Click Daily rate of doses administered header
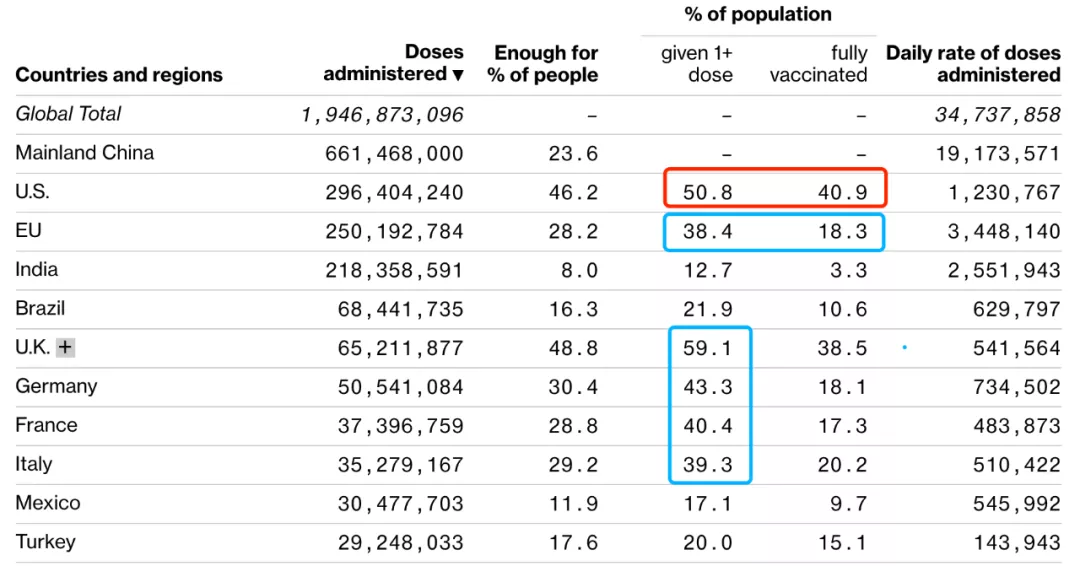Viewport: 1080px width, 566px height. (x=973, y=64)
